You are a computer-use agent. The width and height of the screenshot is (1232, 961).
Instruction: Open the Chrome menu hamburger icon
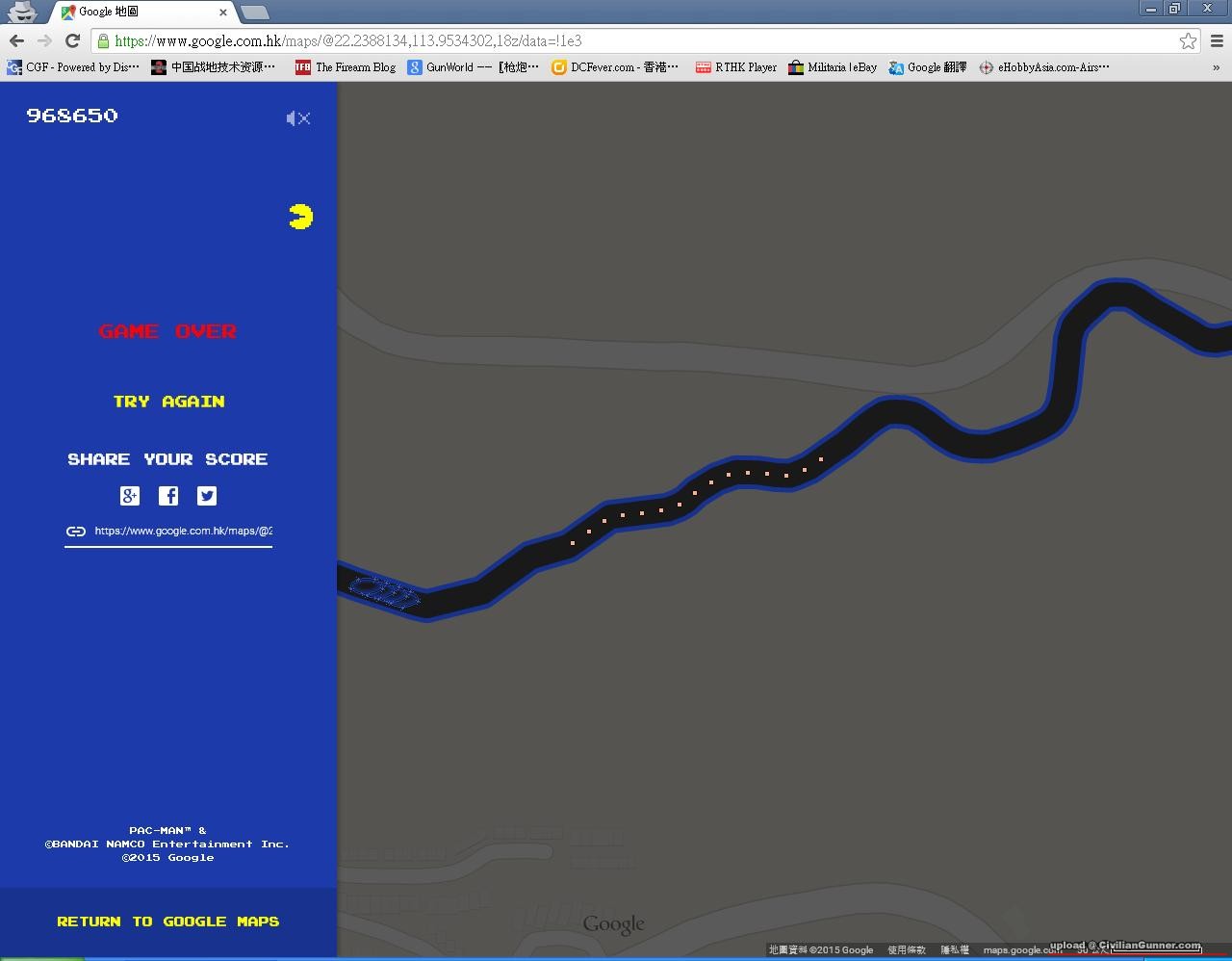coord(1217,40)
